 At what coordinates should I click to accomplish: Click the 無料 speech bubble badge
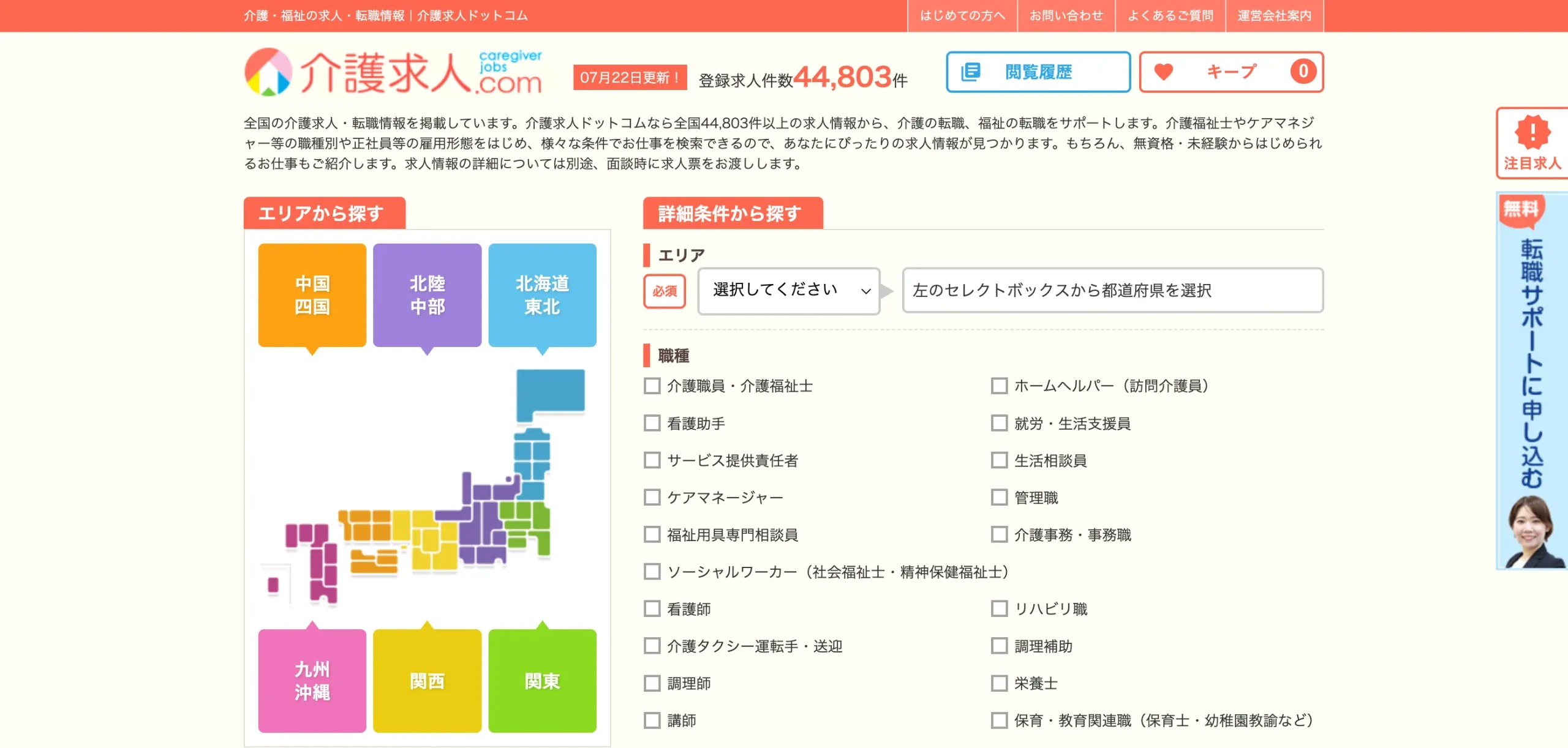(1521, 211)
